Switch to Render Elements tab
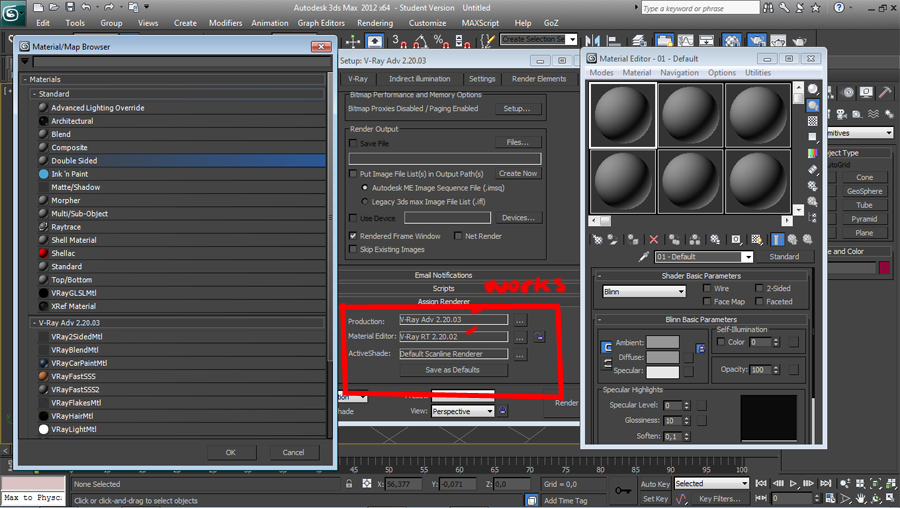Image resolution: width=900 pixels, height=508 pixels. 539,79
